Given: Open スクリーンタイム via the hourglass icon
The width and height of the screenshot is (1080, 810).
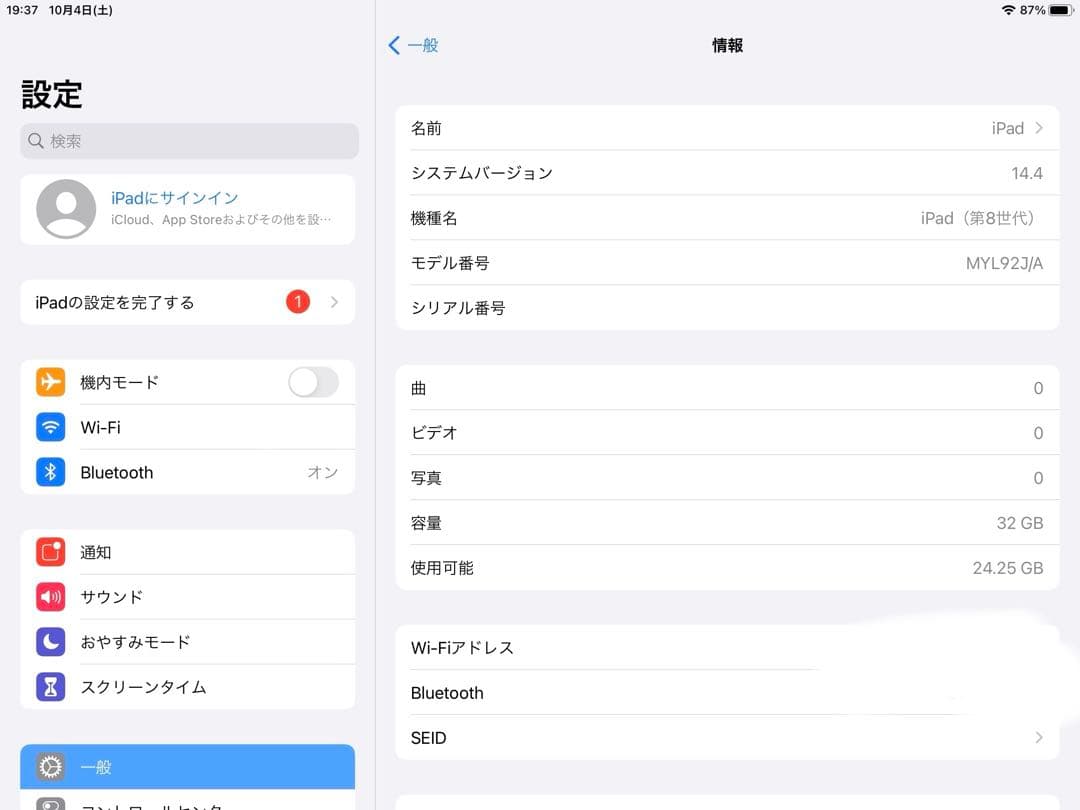Looking at the screenshot, I should click(x=51, y=686).
